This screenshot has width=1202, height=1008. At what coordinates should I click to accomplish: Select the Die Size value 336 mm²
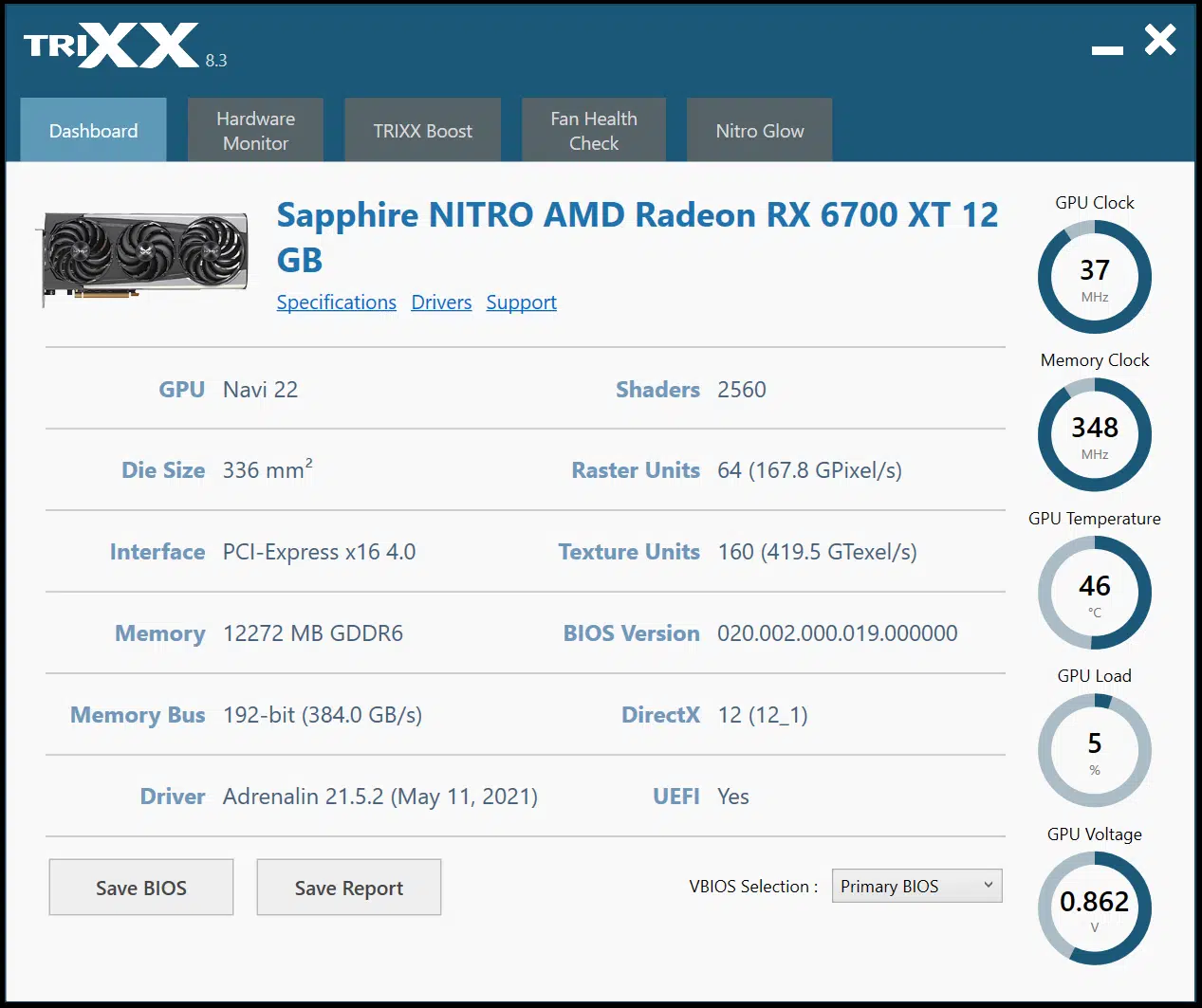coord(268,469)
